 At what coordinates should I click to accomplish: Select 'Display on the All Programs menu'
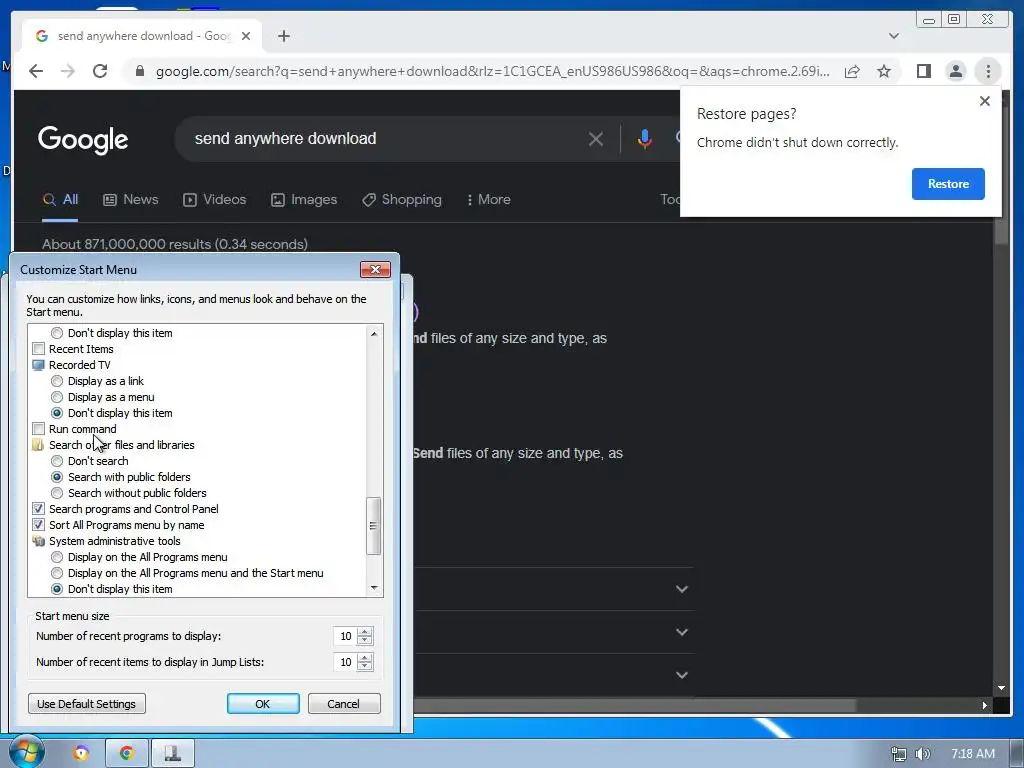pyautogui.click(x=57, y=557)
